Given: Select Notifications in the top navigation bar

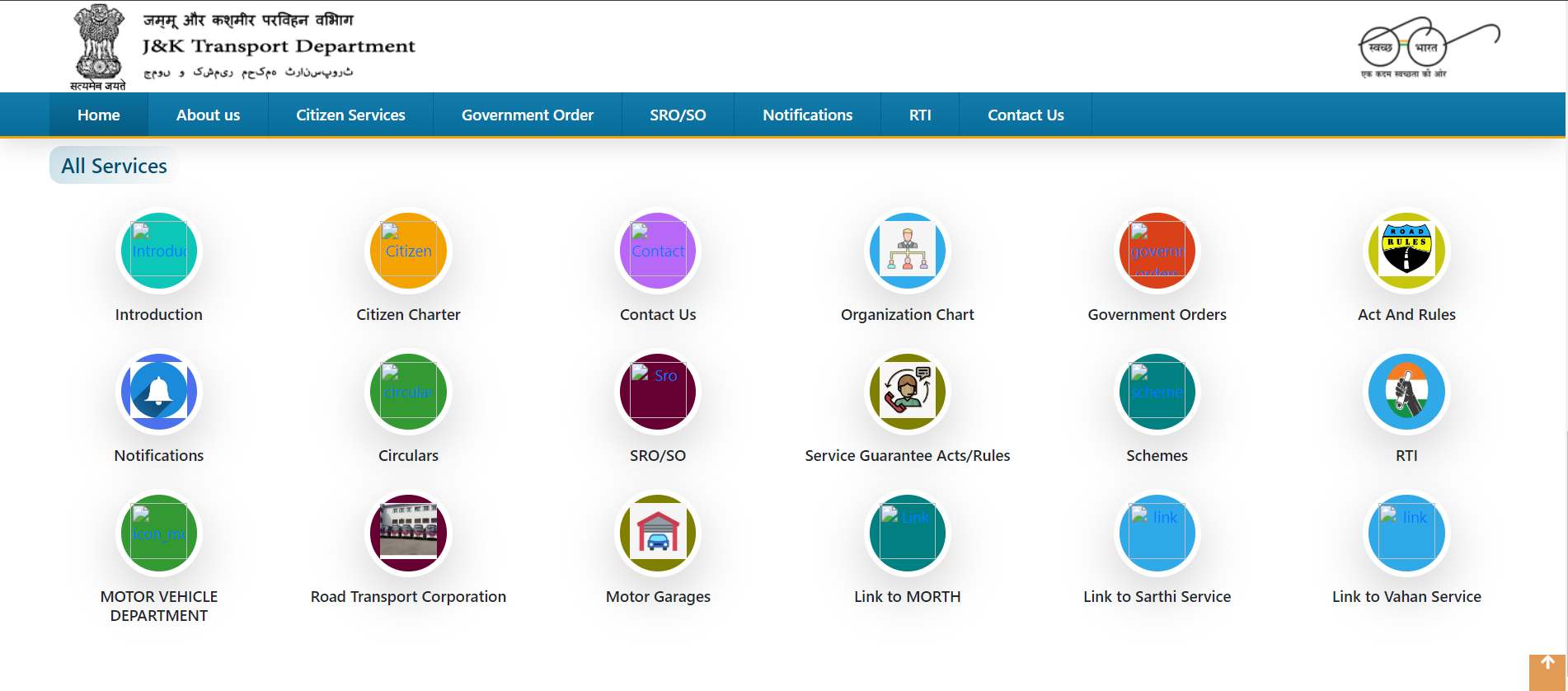Looking at the screenshot, I should (808, 115).
